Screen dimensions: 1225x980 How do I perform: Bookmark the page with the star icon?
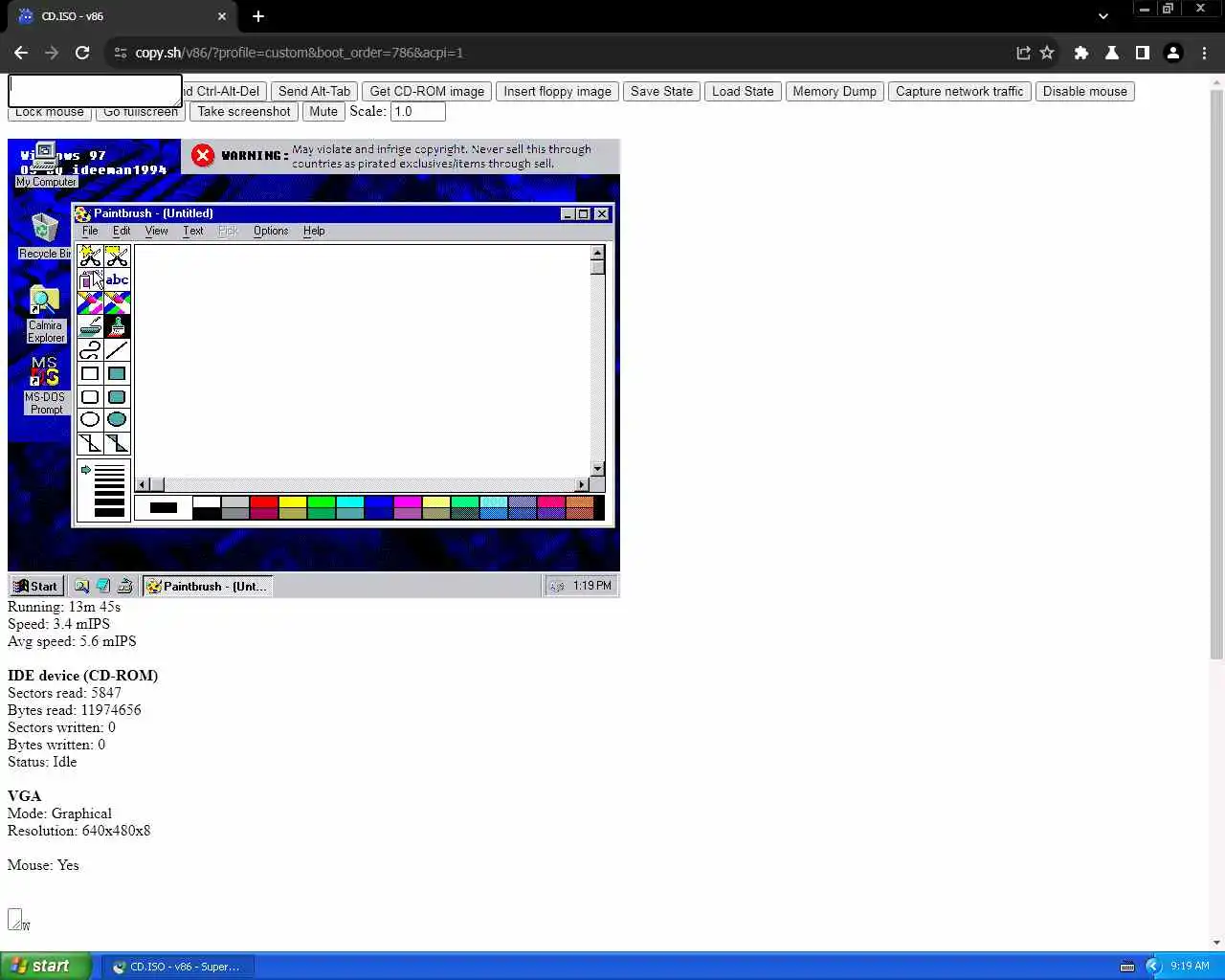pyautogui.click(x=1047, y=53)
